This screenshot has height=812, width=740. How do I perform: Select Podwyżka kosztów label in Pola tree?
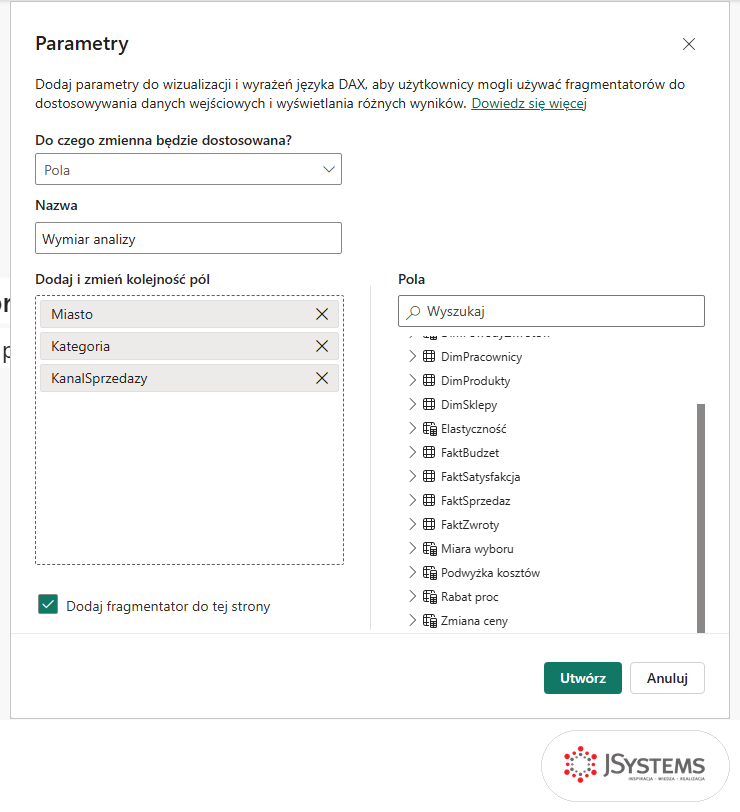(x=490, y=573)
